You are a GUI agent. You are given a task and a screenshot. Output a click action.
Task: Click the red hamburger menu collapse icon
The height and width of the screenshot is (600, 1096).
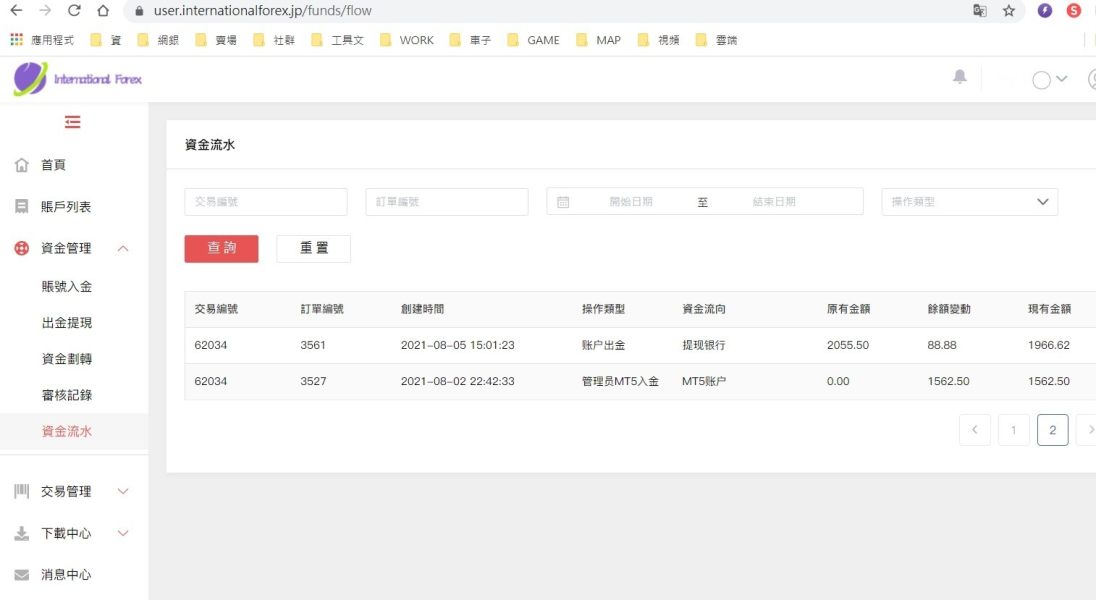pyautogui.click(x=72, y=122)
